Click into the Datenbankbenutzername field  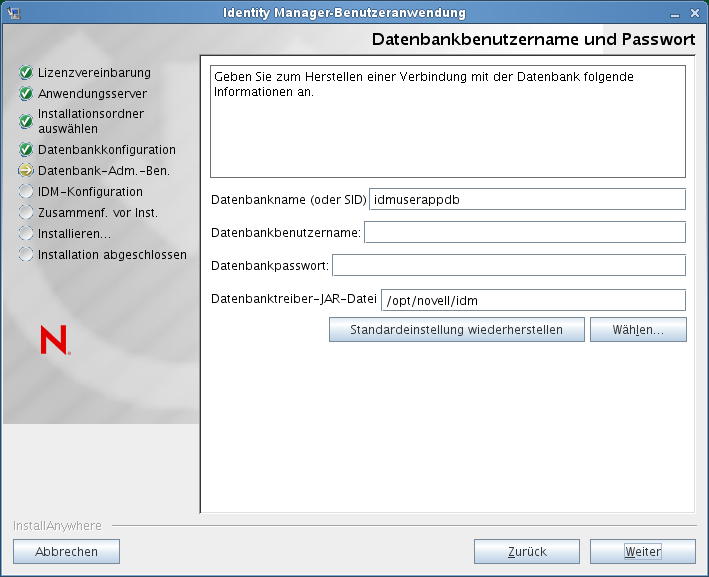pos(525,232)
